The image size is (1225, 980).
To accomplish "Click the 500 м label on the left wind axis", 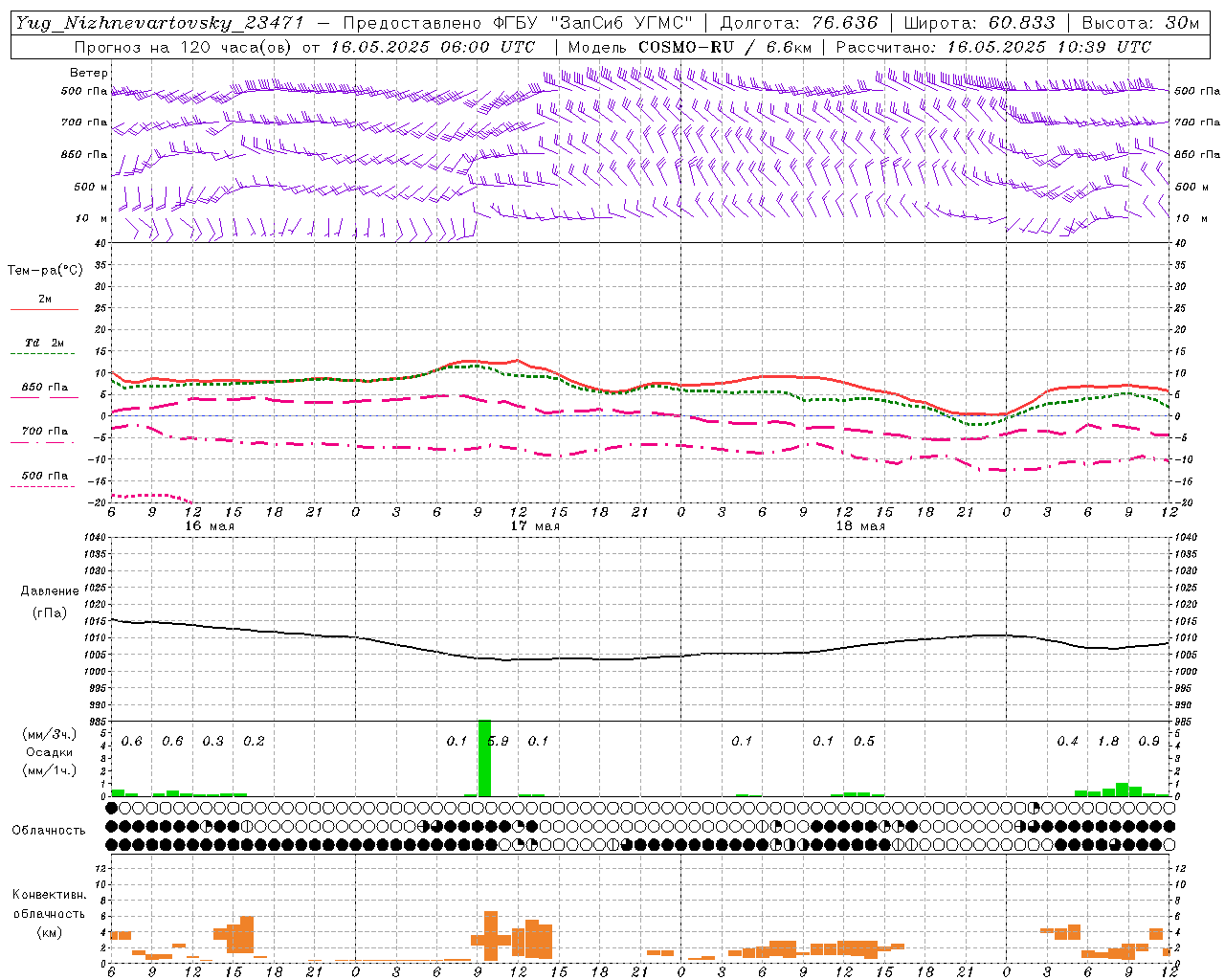I will coord(91,188).
